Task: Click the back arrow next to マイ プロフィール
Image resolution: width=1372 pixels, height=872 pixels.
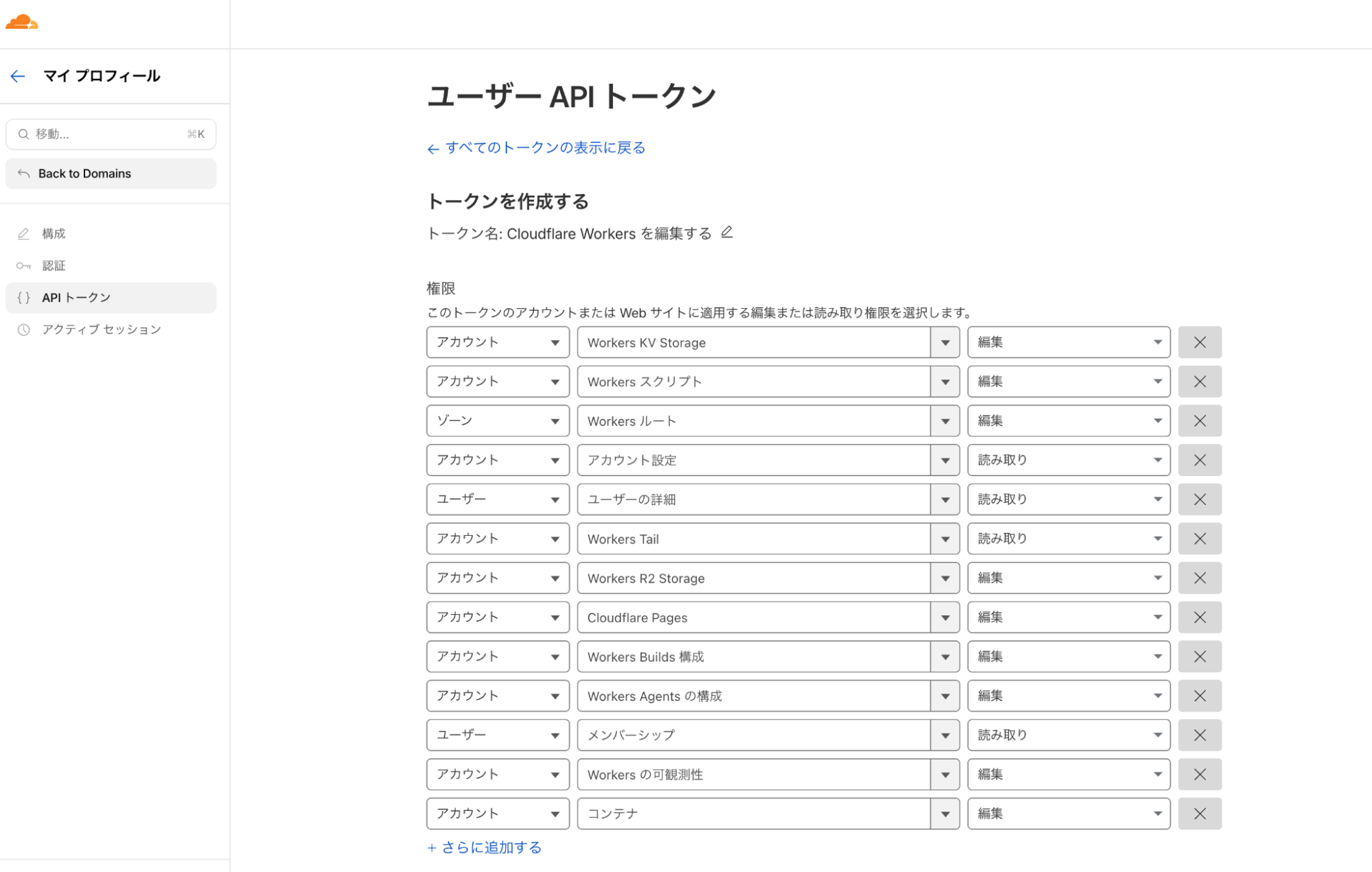Action: pos(17,76)
